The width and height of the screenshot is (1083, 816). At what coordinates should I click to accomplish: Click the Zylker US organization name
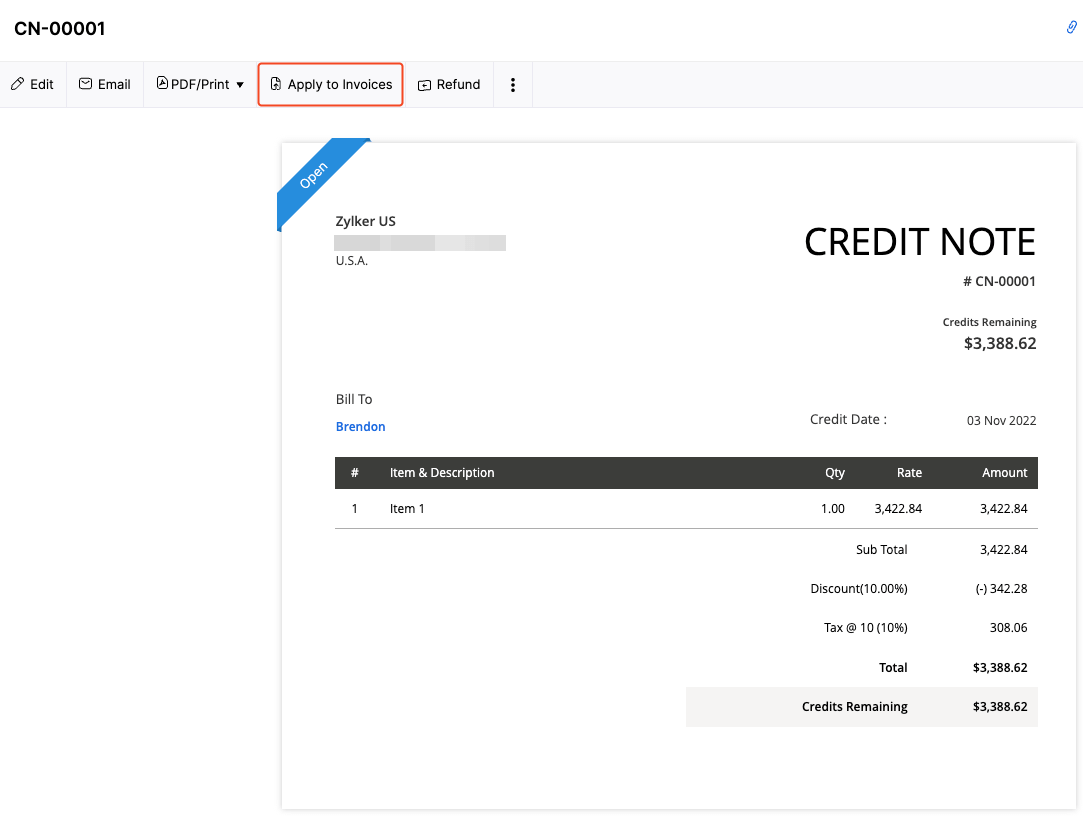[365, 221]
